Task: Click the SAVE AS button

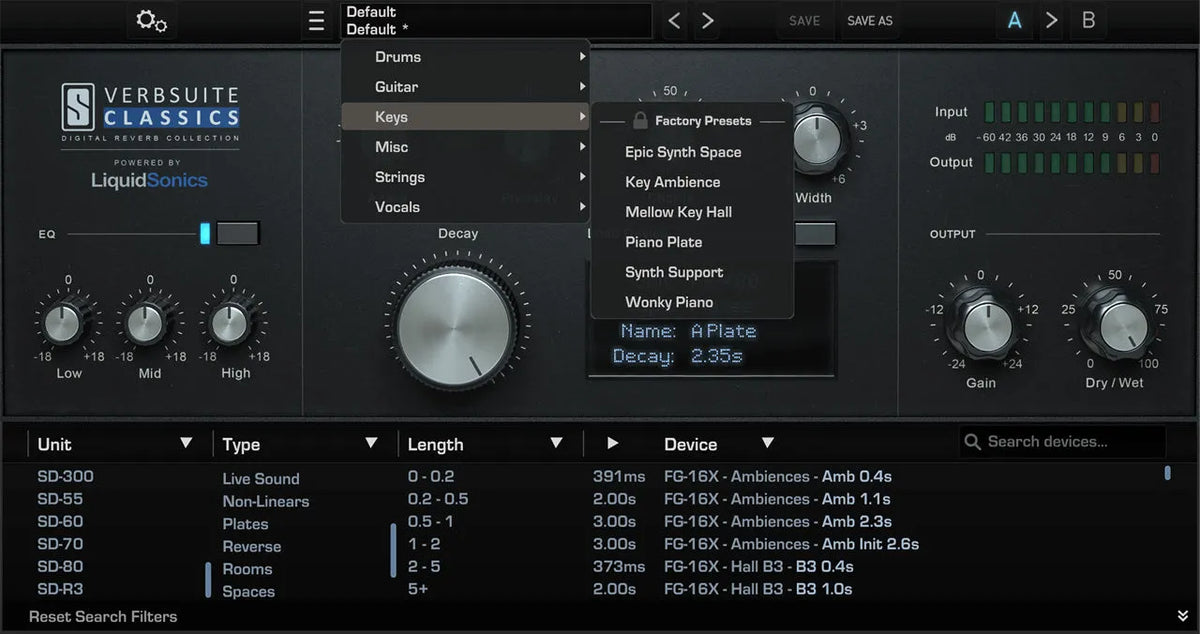Action: (x=869, y=20)
